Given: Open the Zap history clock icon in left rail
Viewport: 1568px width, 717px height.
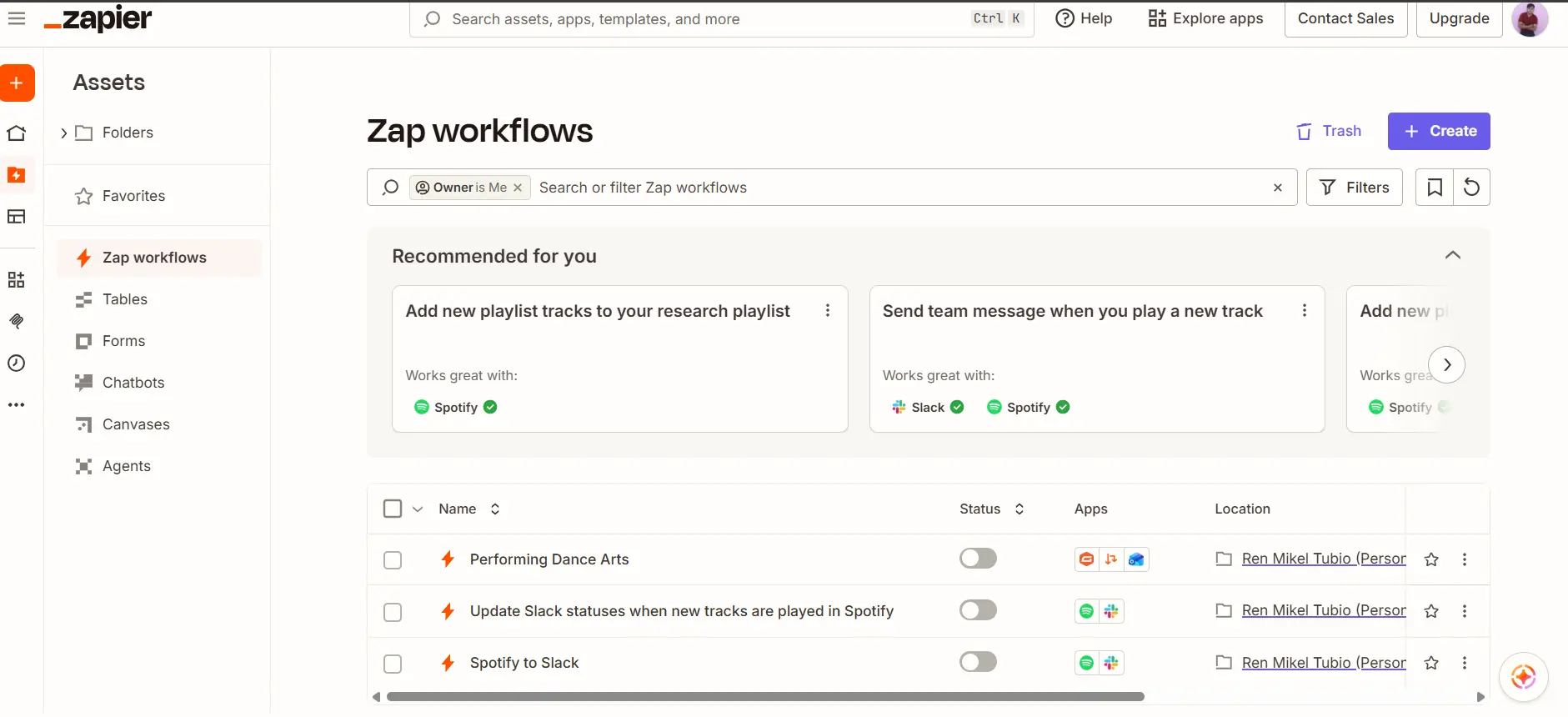Looking at the screenshot, I should click(x=17, y=363).
